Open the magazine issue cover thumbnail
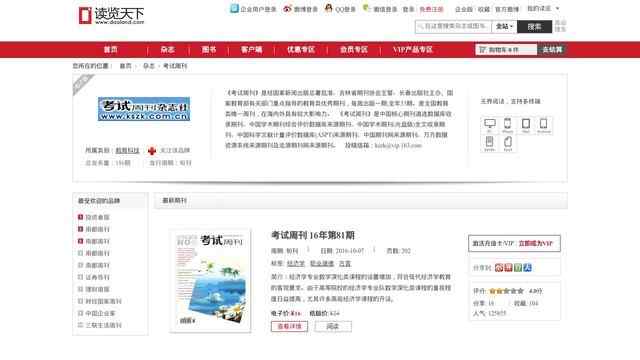Image resolution: width=640 pixels, height=360 pixels. pyautogui.click(x=210, y=281)
